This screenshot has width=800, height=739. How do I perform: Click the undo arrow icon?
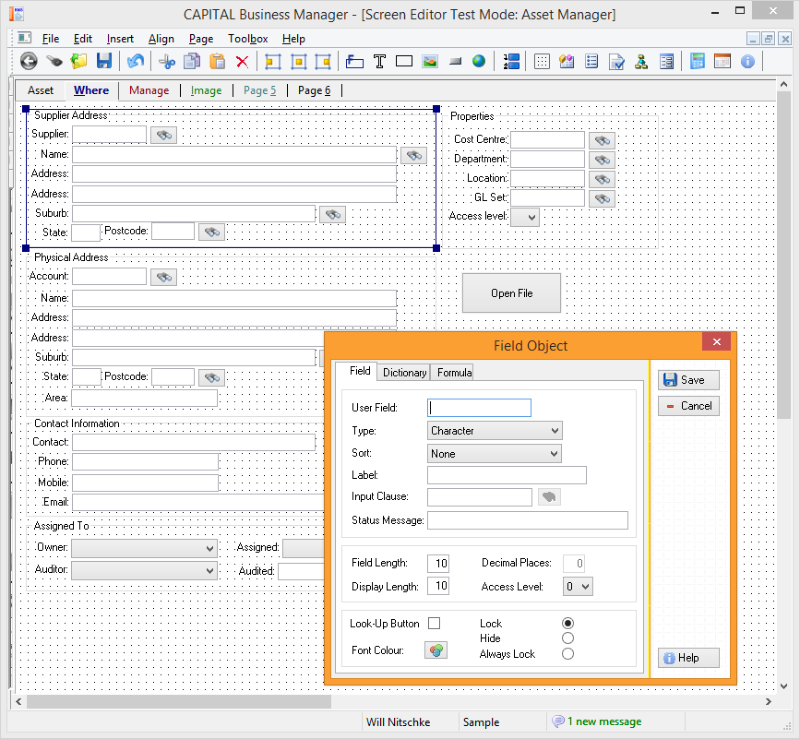pos(136,61)
